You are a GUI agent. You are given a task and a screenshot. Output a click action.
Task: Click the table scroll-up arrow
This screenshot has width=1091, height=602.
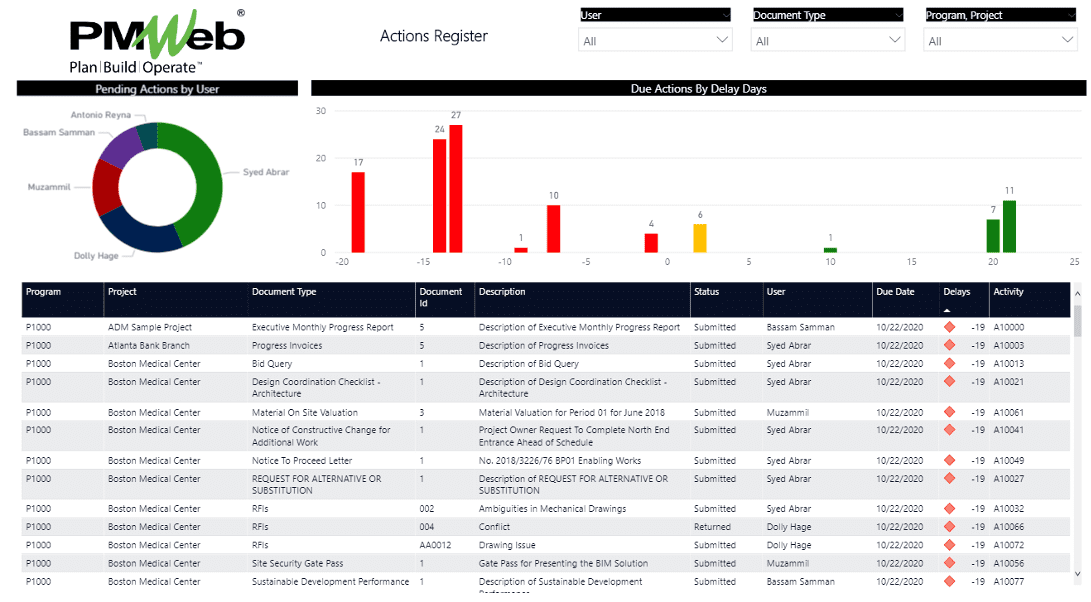1077,293
